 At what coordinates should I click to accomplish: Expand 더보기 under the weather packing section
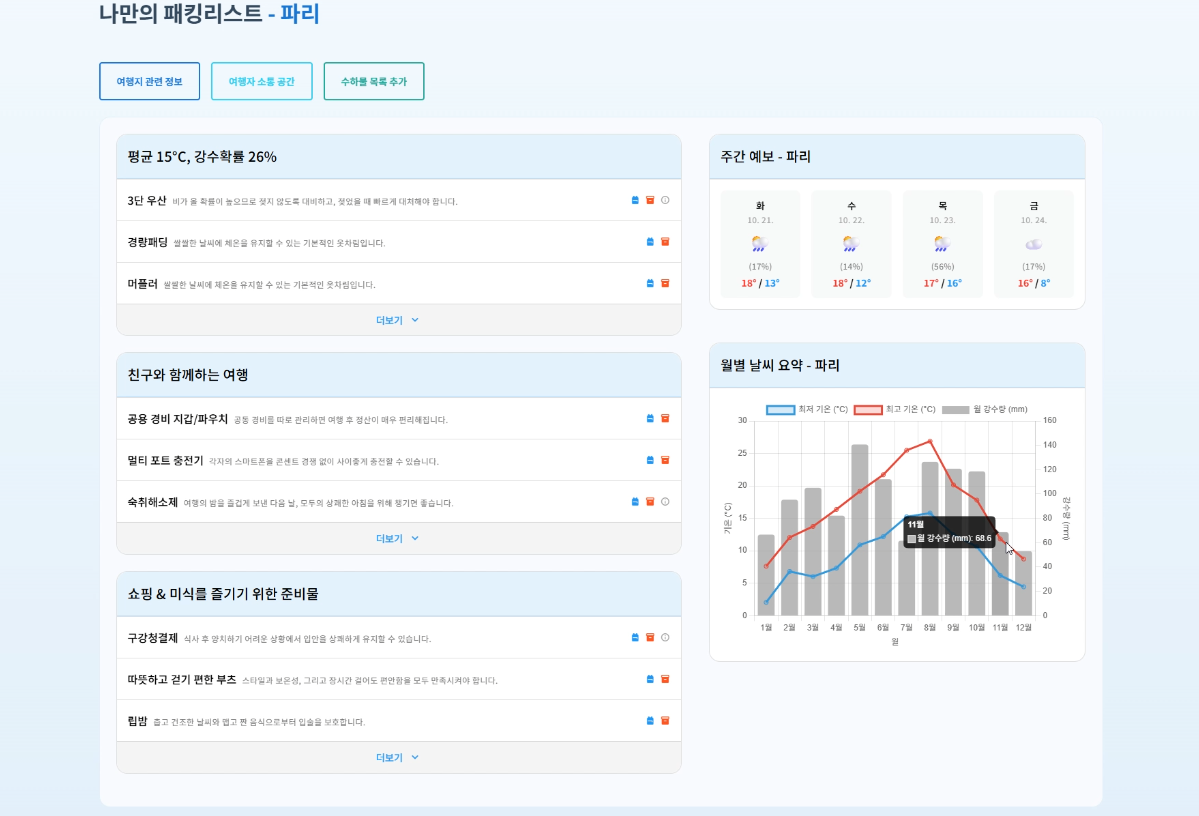click(398, 320)
